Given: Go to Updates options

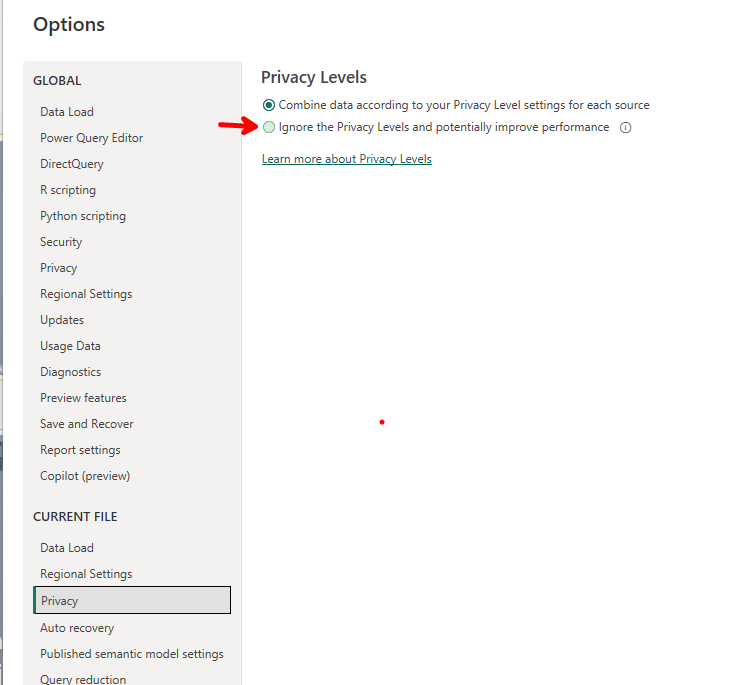Looking at the screenshot, I should 62,320.
